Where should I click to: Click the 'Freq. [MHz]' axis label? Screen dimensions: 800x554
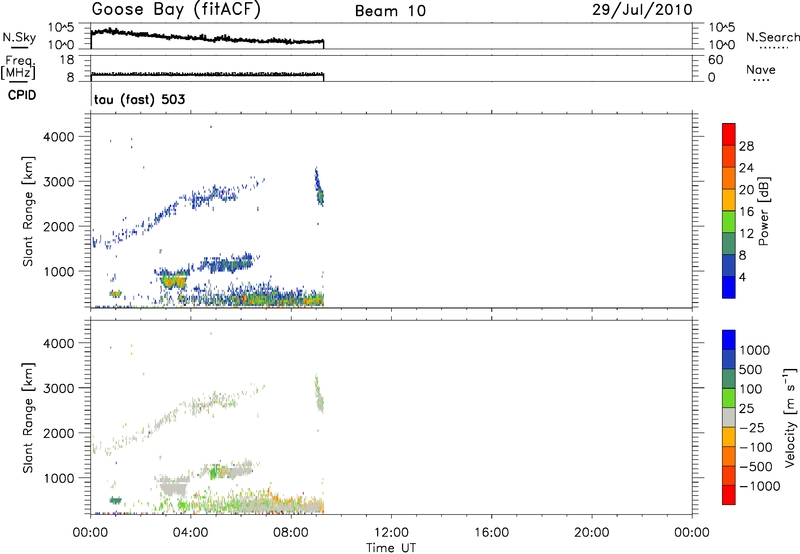coord(18,67)
